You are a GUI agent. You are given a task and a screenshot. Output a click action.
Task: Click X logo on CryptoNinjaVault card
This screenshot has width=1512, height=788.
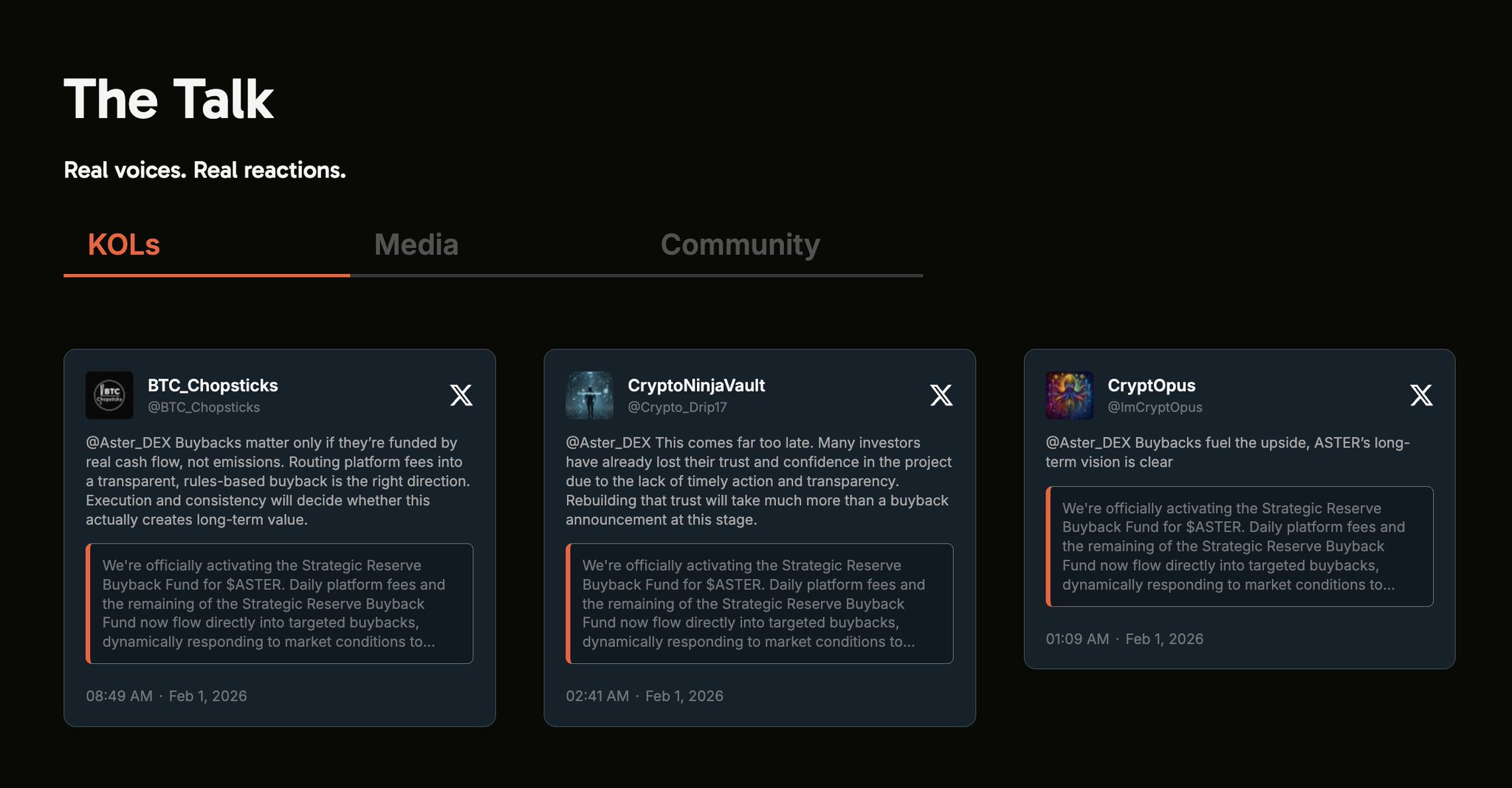pos(941,395)
